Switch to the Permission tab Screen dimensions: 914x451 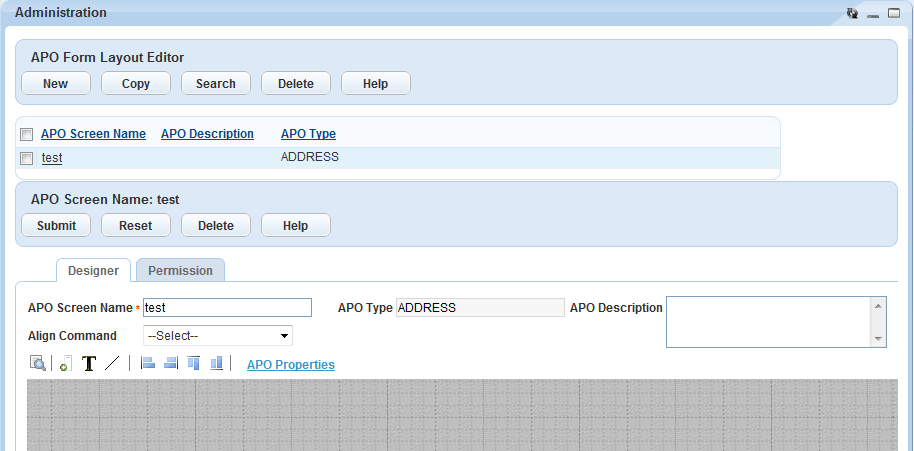click(x=181, y=271)
